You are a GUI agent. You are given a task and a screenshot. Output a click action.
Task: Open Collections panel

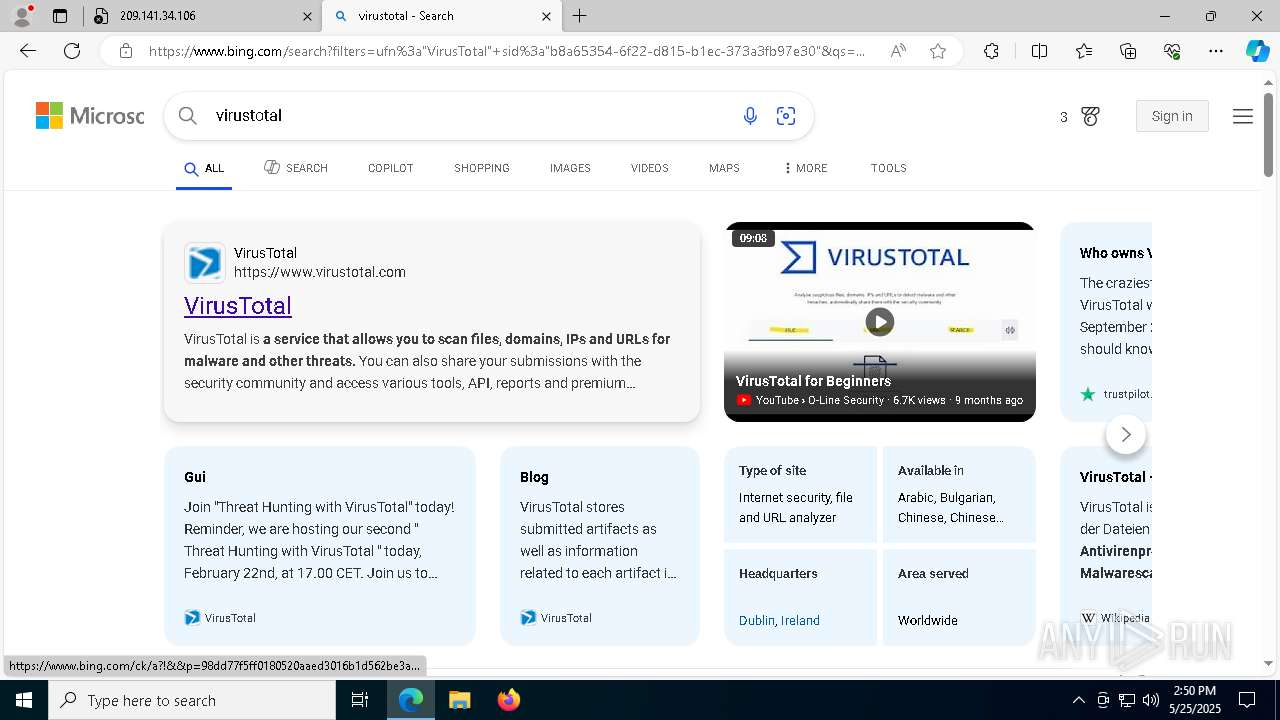pos(1128,51)
